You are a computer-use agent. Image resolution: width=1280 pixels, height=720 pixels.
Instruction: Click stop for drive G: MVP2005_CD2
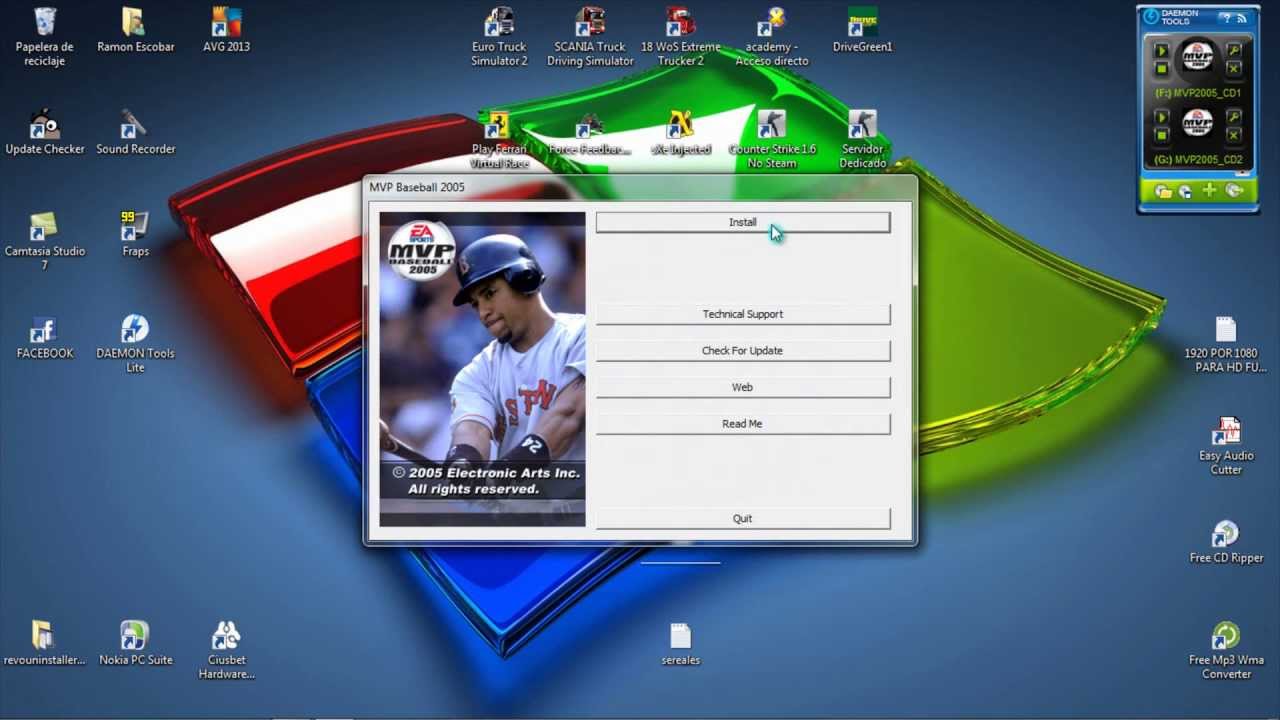[1161, 134]
